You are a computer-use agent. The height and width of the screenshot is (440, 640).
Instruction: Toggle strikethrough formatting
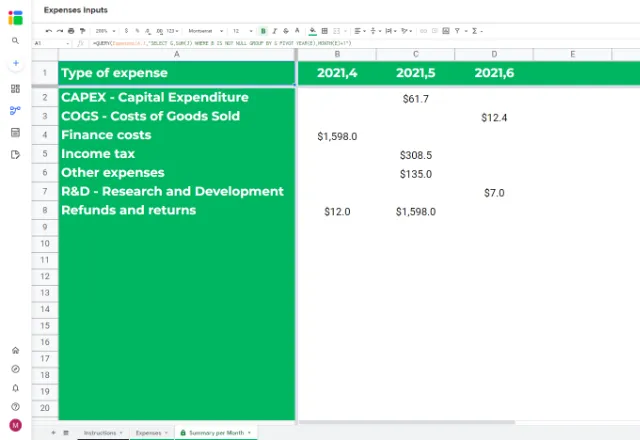(x=286, y=31)
